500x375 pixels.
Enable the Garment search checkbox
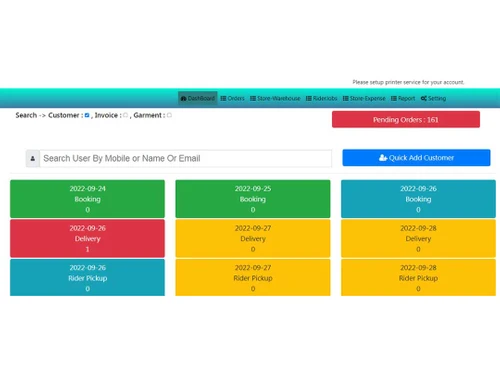[169, 115]
